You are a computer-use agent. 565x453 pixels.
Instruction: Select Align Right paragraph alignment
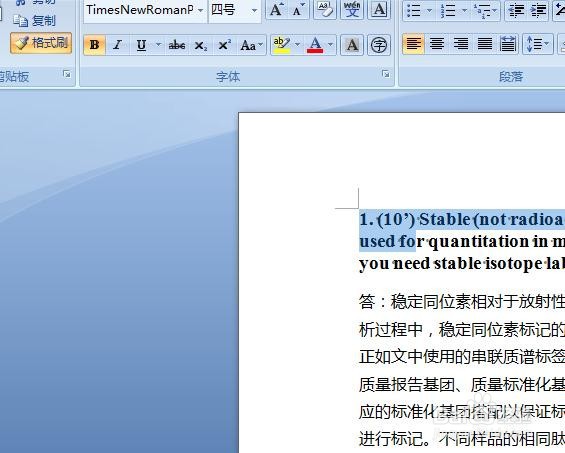tap(461, 44)
